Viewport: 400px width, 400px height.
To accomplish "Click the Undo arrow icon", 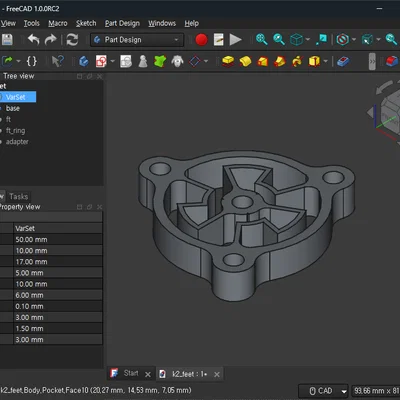I will coord(34,40).
